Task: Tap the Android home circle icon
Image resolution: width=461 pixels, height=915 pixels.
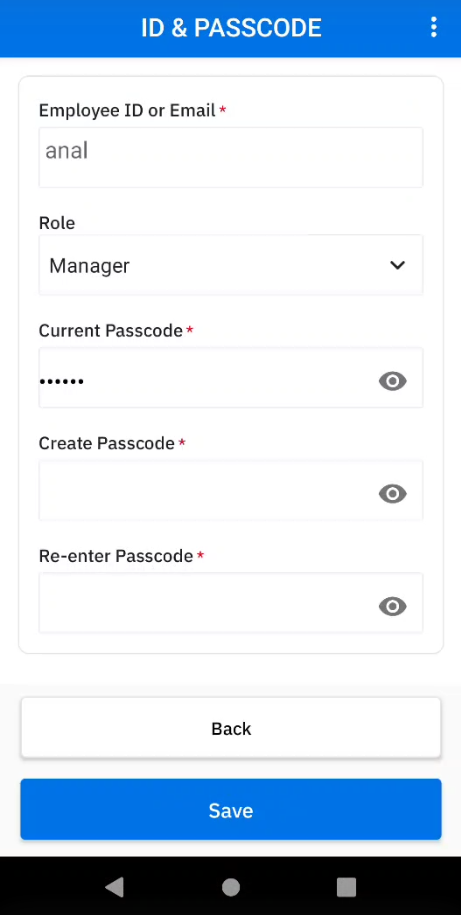Action: pyautogui.click(x=231, y=887)
